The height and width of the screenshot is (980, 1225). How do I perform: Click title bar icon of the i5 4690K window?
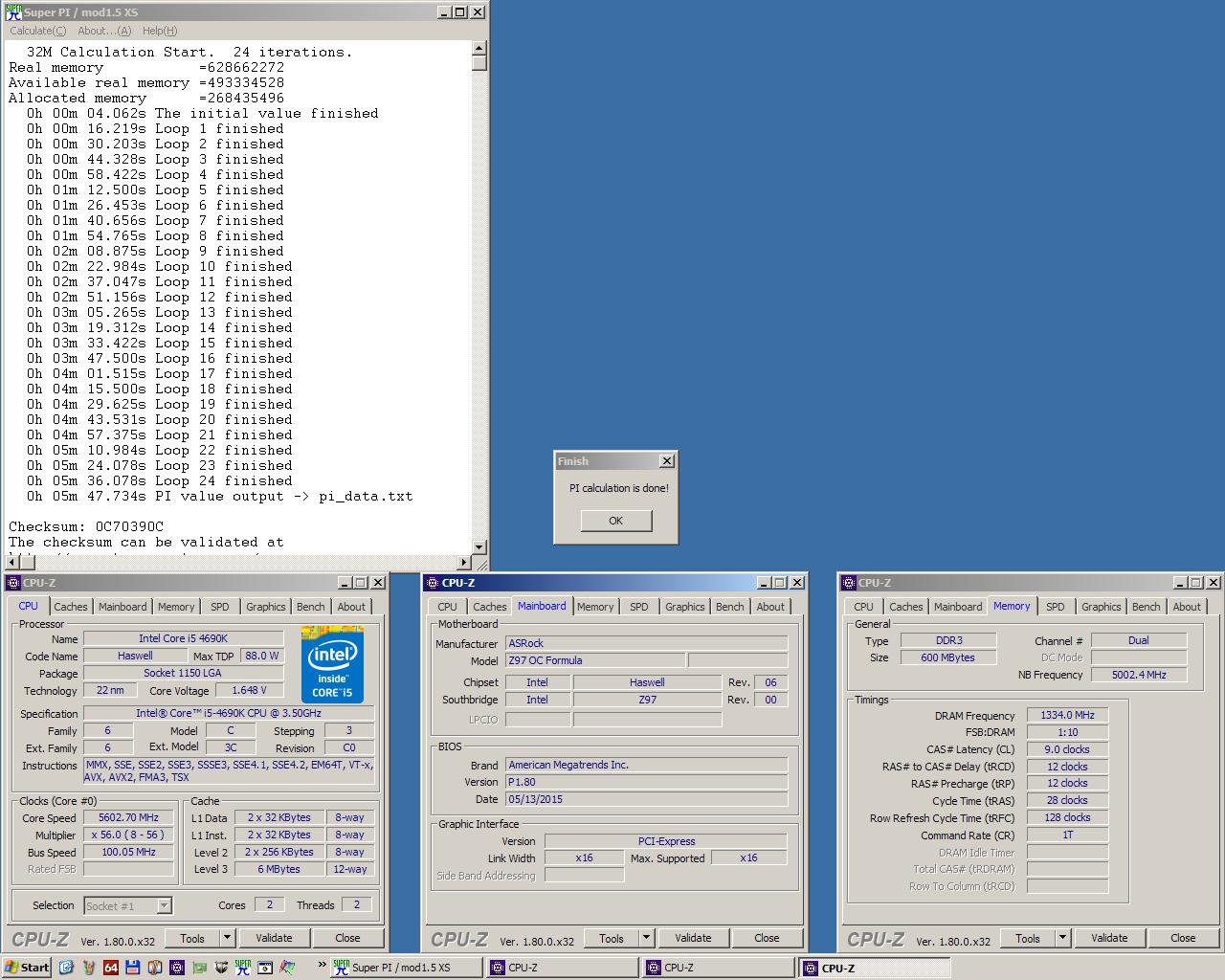13,583
